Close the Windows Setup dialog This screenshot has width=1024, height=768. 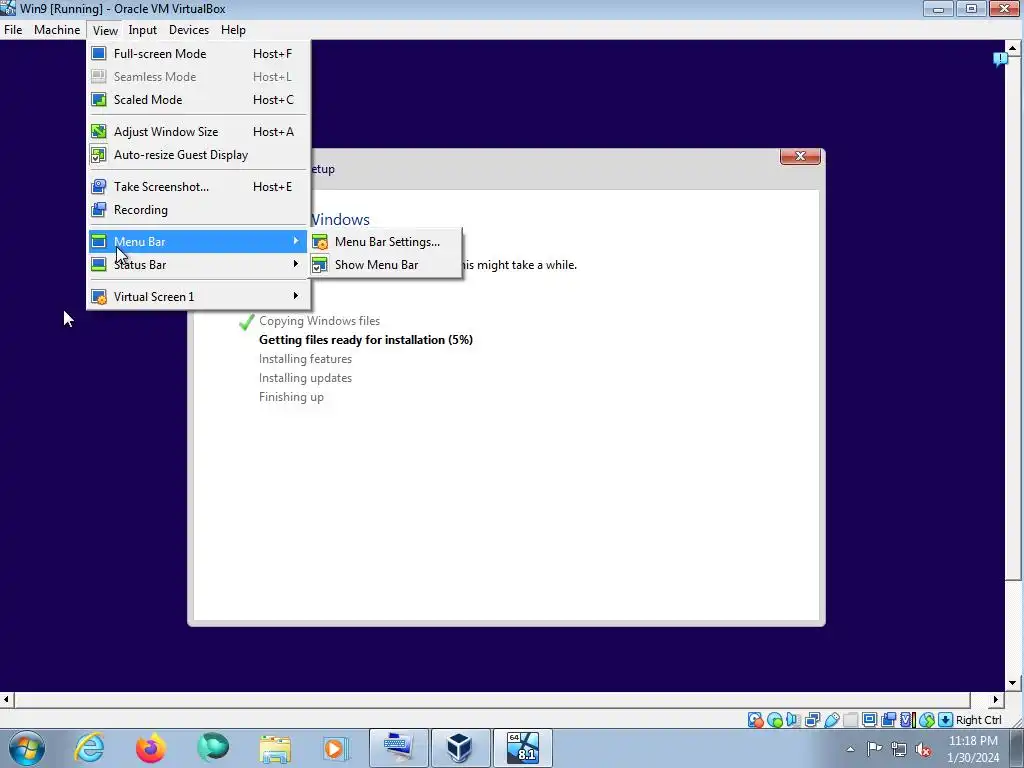(800, 156)
